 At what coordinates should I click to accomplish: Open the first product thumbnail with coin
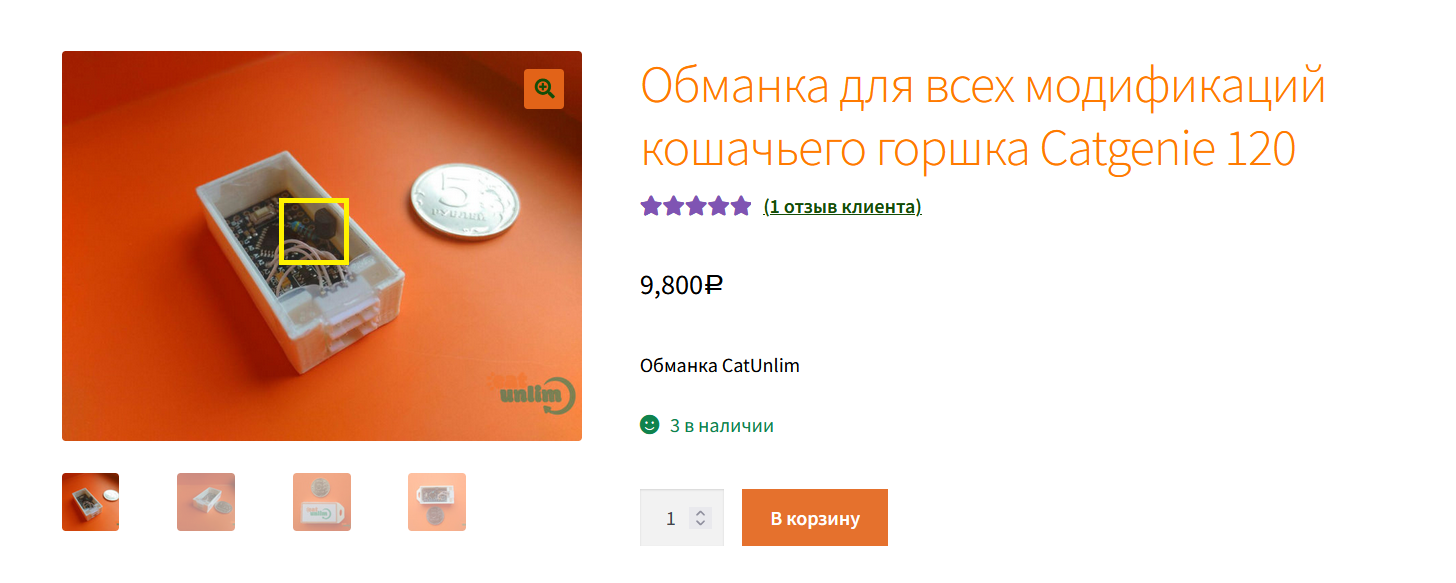[90, 502]
